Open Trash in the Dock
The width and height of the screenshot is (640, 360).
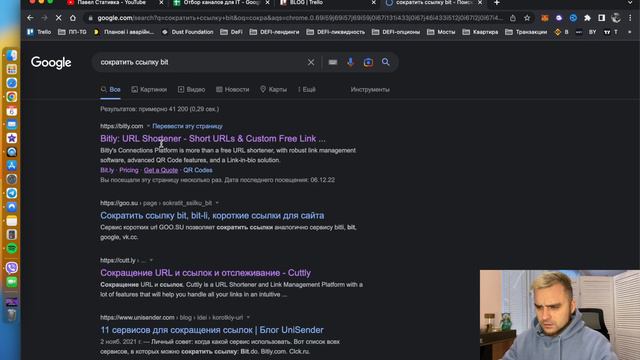pos(12,315)
